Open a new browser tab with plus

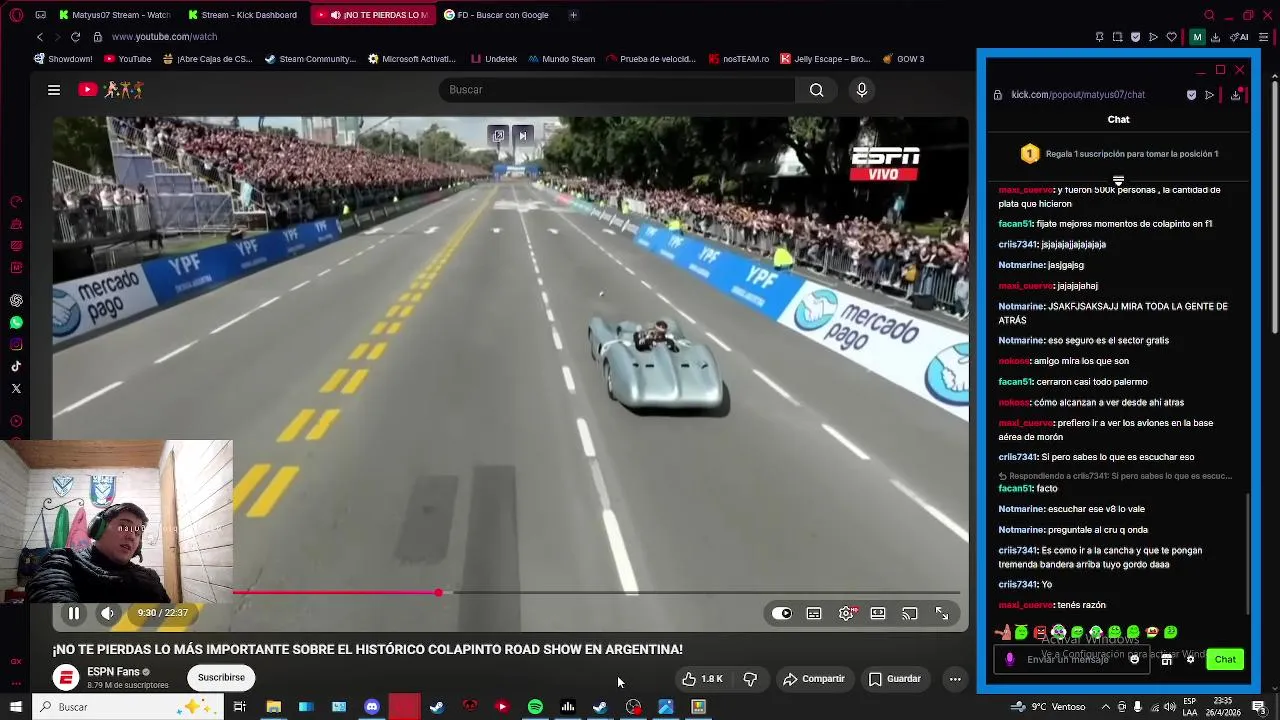click(x=573, y=15)
